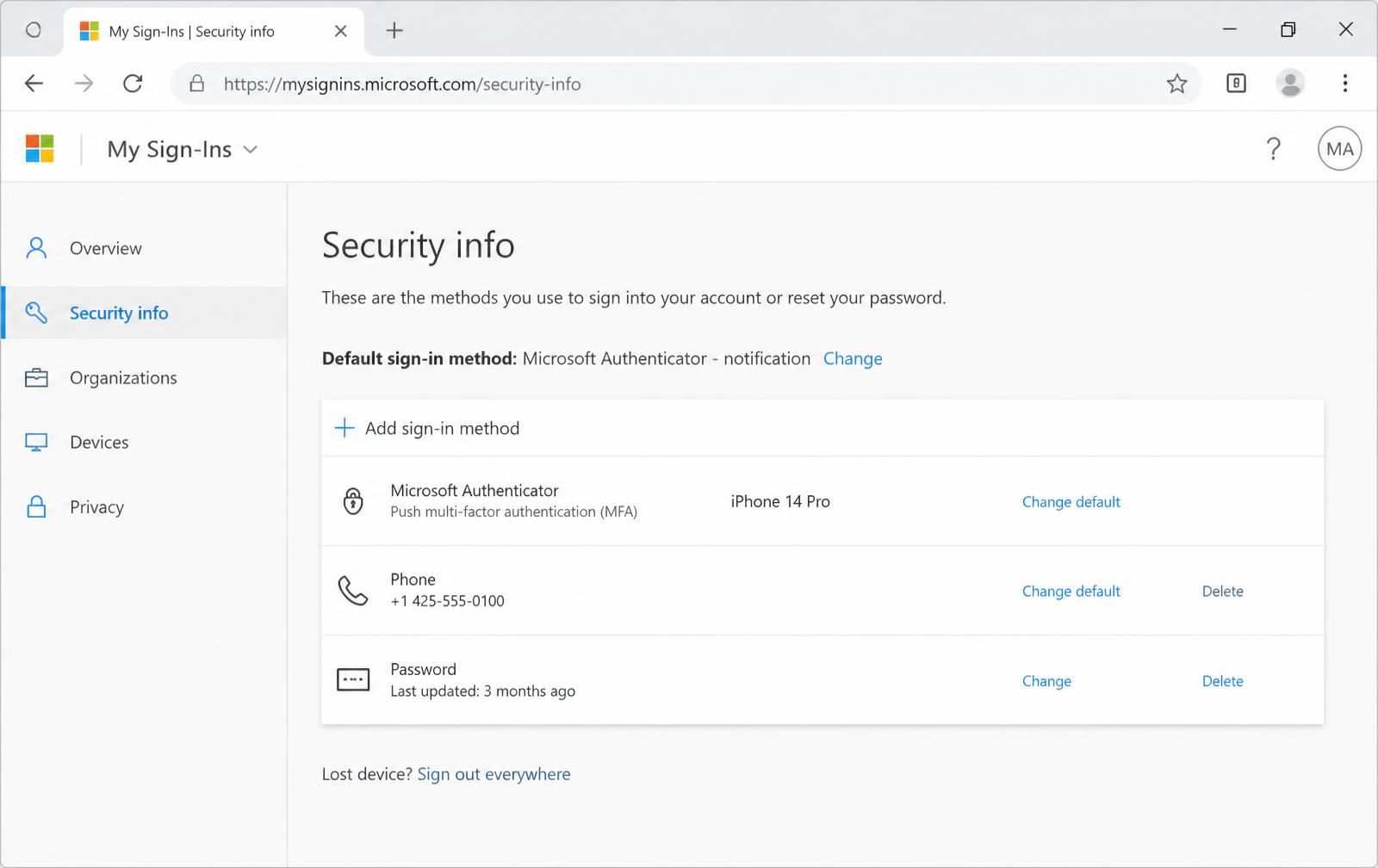The image size is (1378, 868).
Task: Open help via the question mark icon
Action: (1273, 149)
